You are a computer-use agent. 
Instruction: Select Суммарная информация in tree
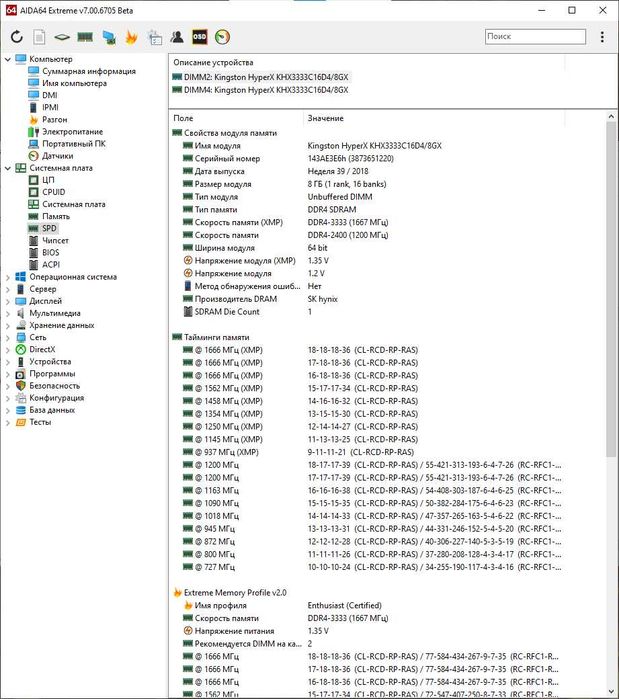pyautogui.click(x=89, y=71)
